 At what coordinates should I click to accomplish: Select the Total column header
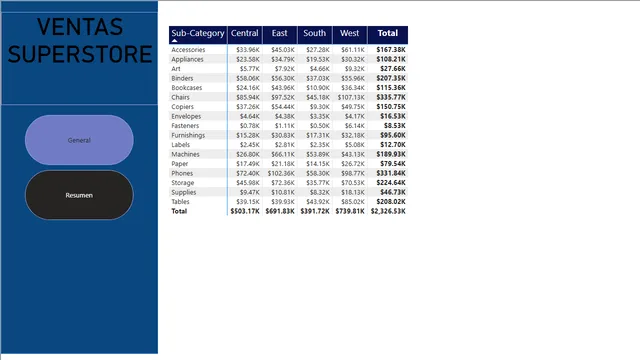click(x=388, y=33)
